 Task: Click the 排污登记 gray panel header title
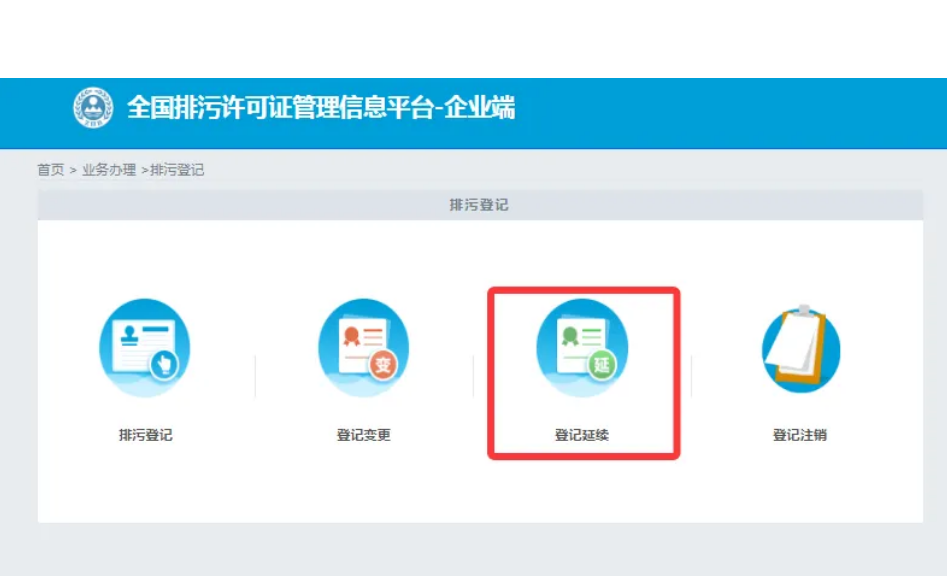pyautogui.click(x=479, y=205)
